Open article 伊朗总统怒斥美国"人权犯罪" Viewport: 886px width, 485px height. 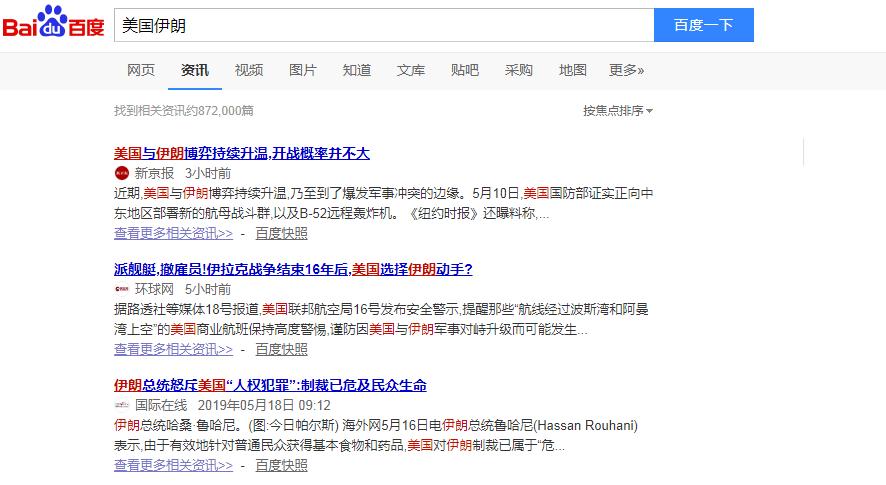point(270,386)
